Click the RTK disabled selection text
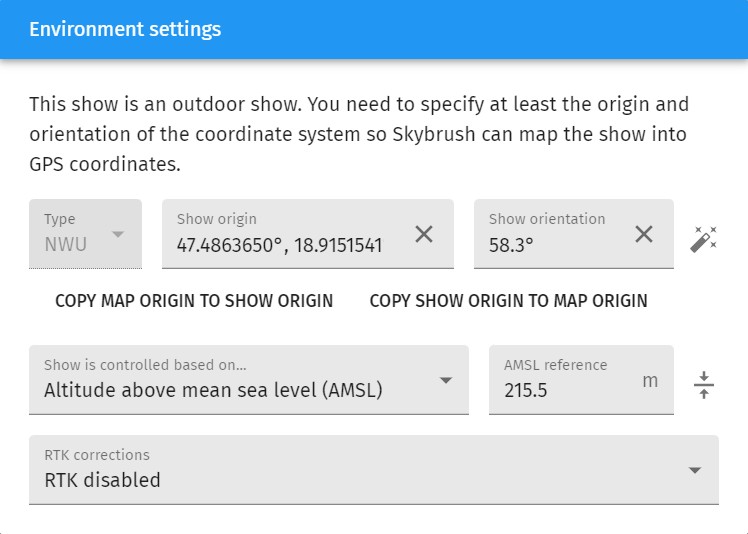 (x=102, y=480)
